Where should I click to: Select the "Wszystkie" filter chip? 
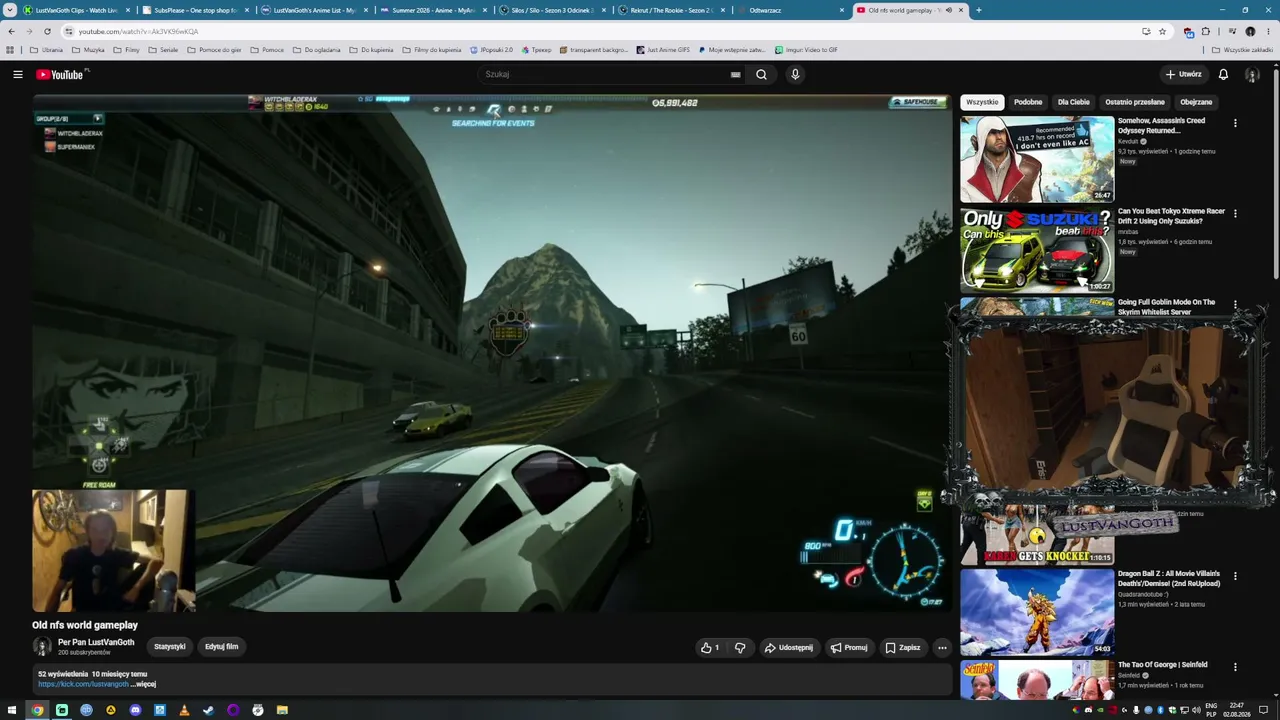point(982,102)
